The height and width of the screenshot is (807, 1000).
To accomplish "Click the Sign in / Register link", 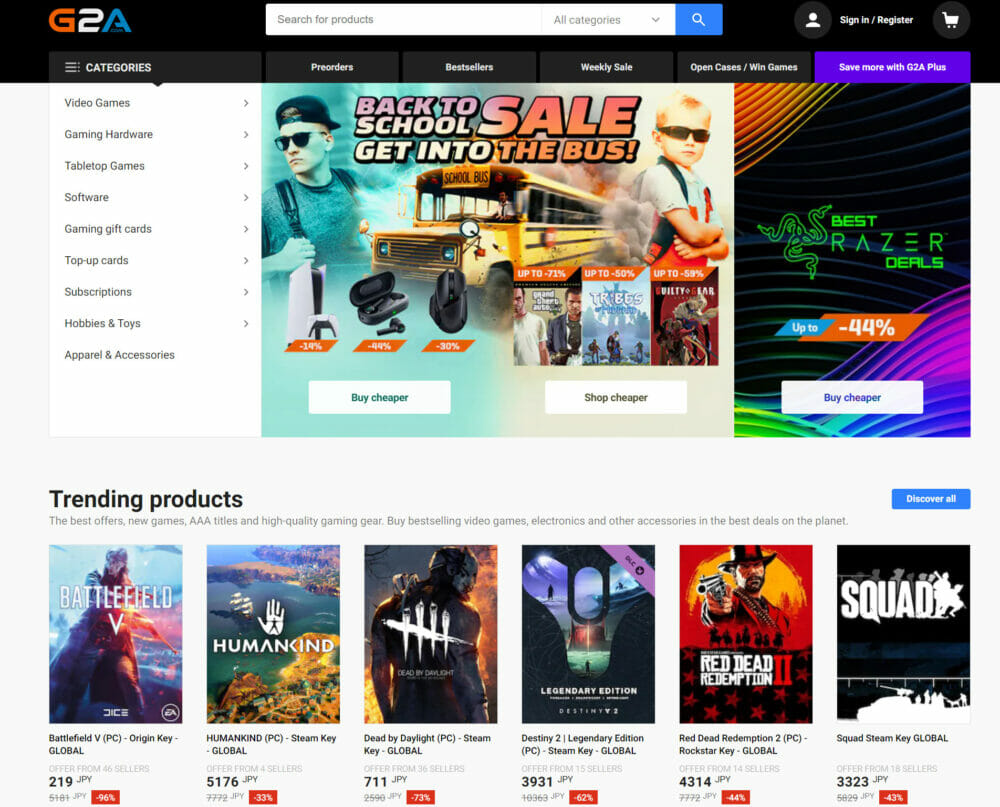I will pyautogui.click(x=876, y=20).
